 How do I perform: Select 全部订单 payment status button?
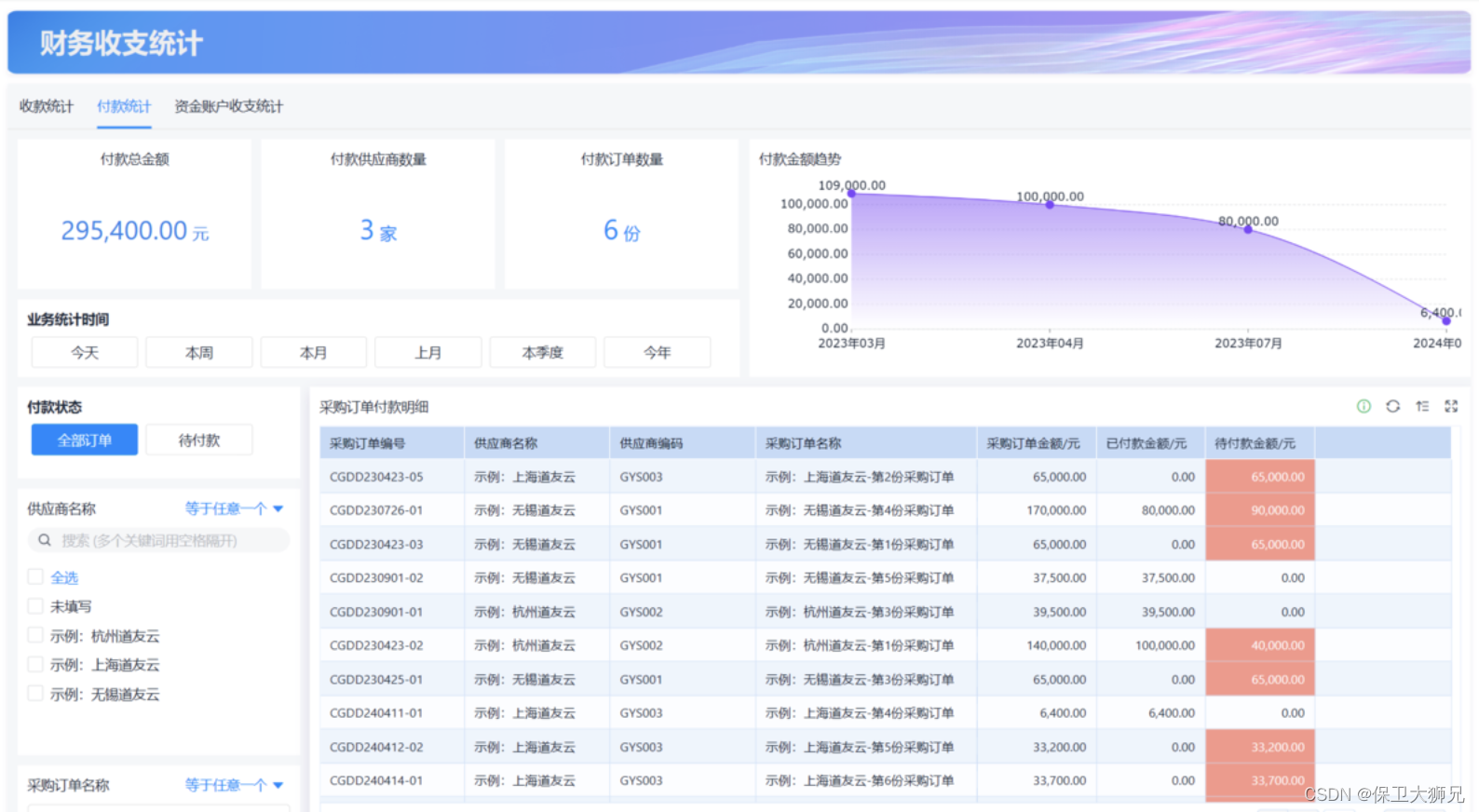click(85, 440)
